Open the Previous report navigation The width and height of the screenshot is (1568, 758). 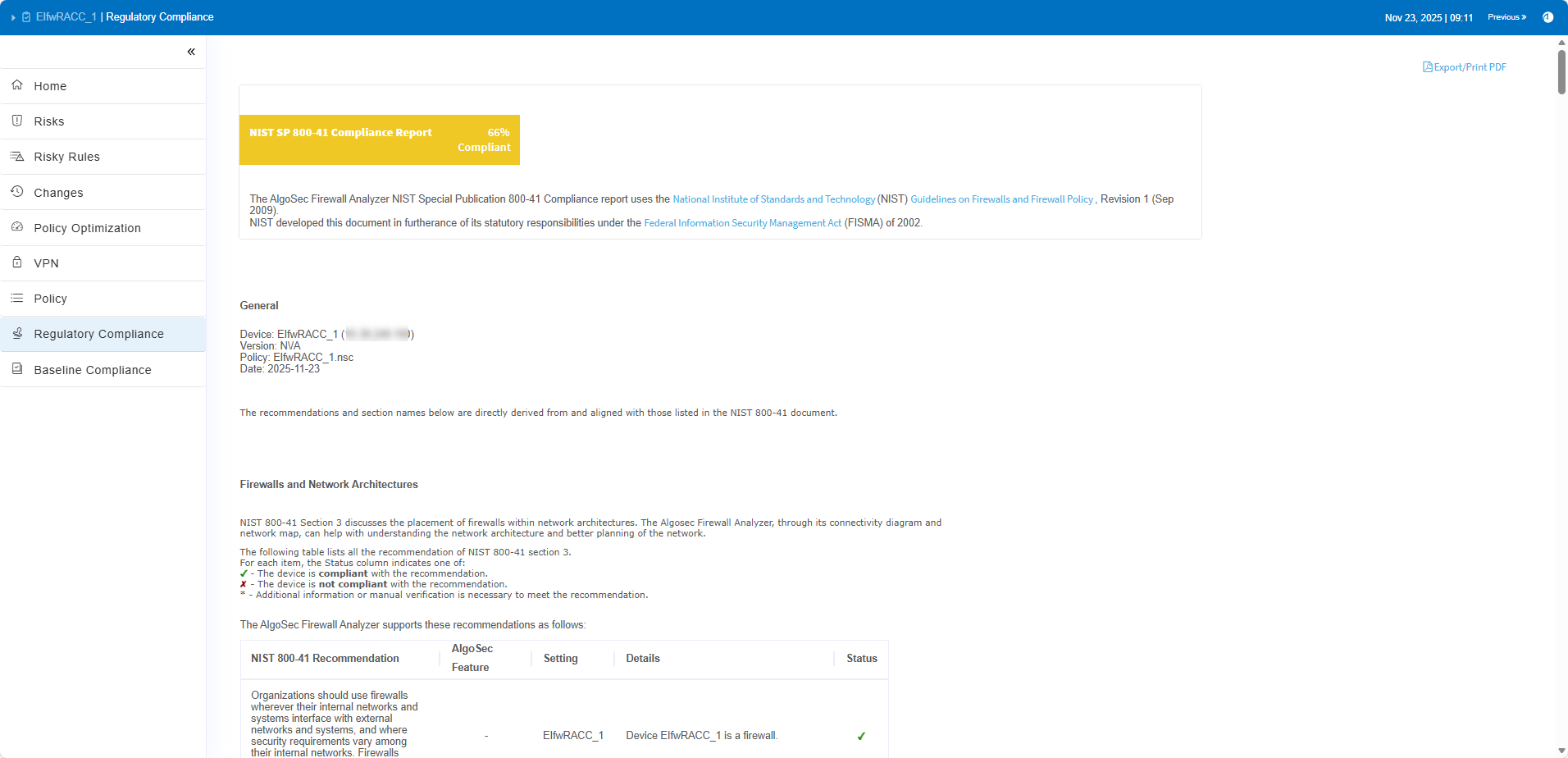click(1506, 17)
